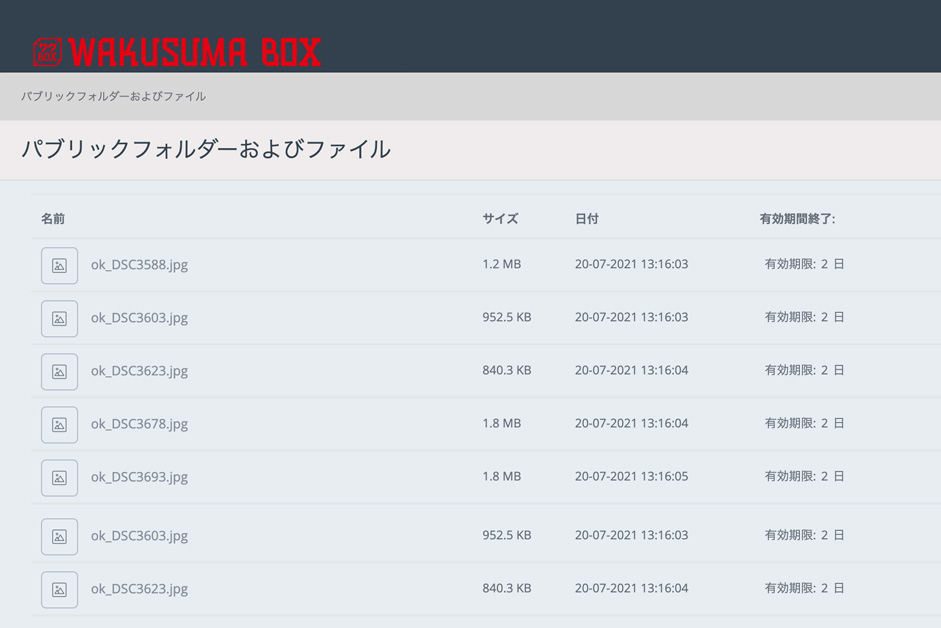Click image icon next to ok_DSC3693.jpg
The width and height of the screenshot is (941, 628).
click(x=59, y=478)
